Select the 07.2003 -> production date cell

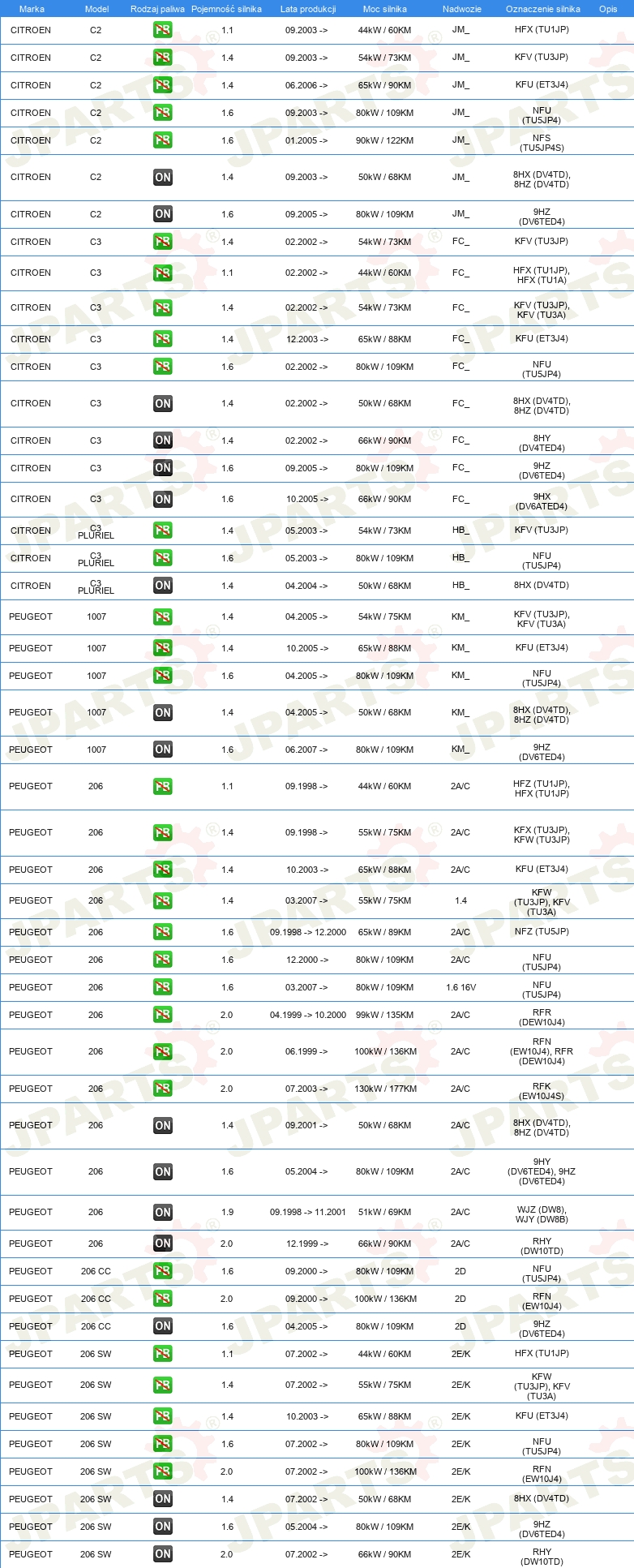point(306,1089)
